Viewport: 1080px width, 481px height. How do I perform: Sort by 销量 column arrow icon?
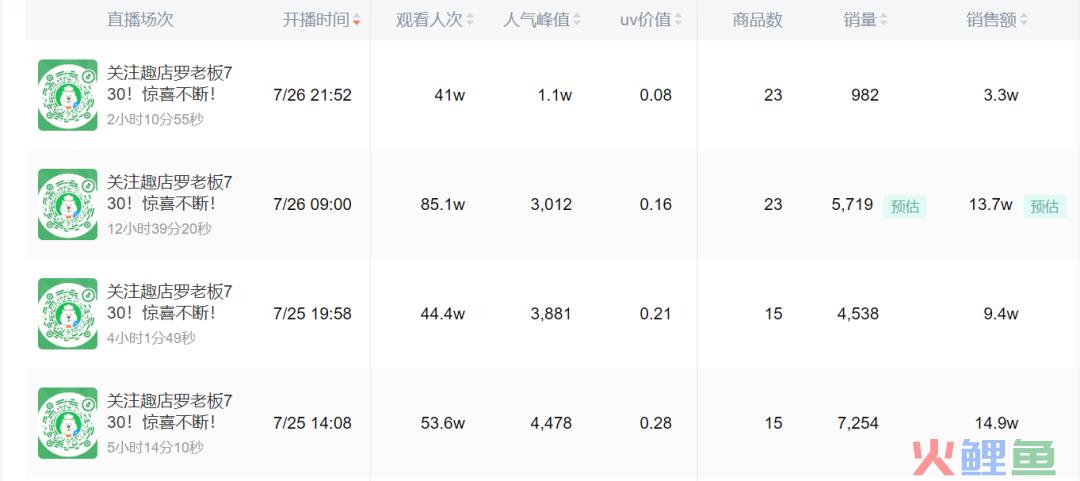[x=884, y=20]
